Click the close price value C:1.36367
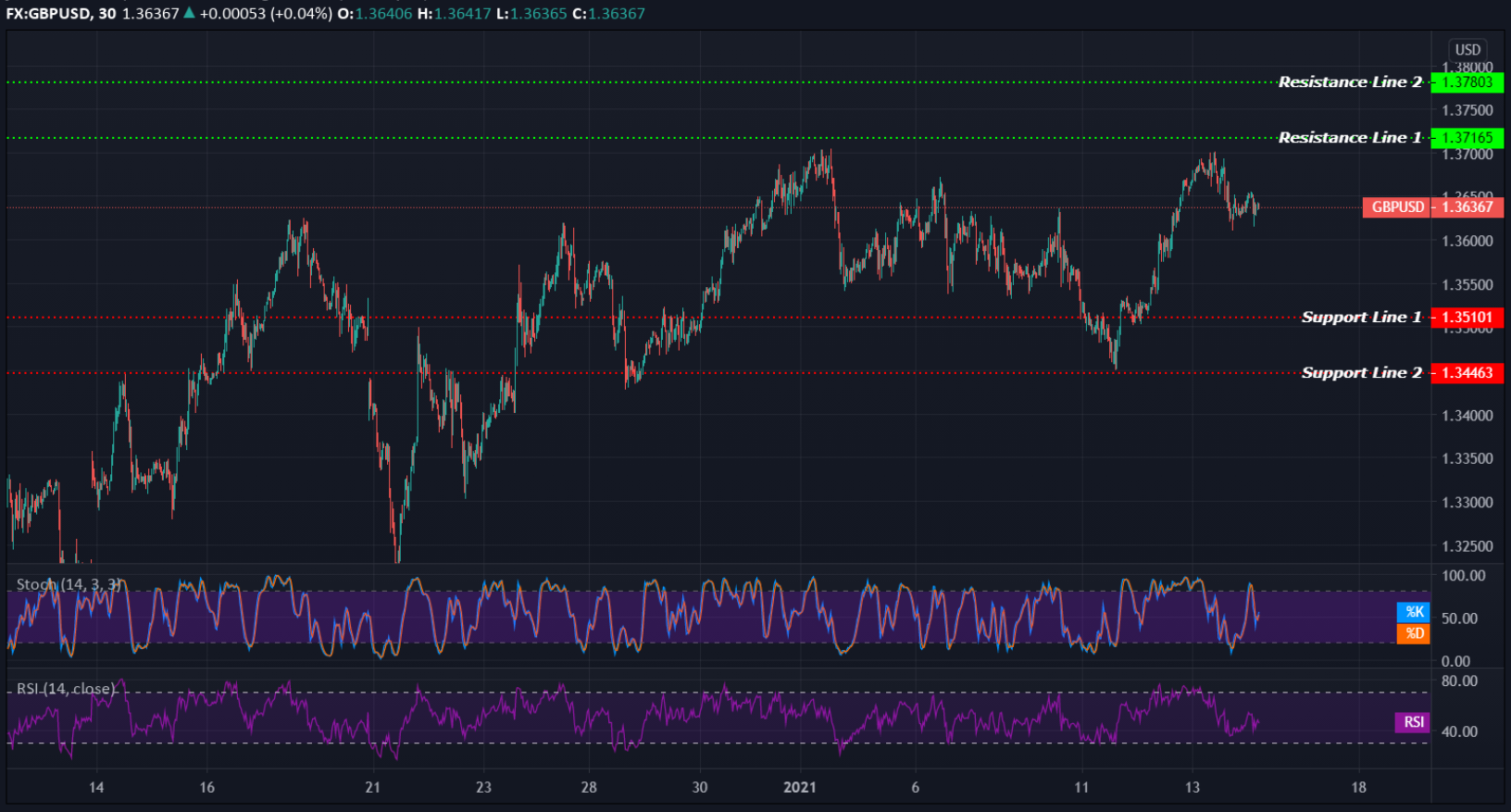Screen dimensions: 1511x812 610,13
